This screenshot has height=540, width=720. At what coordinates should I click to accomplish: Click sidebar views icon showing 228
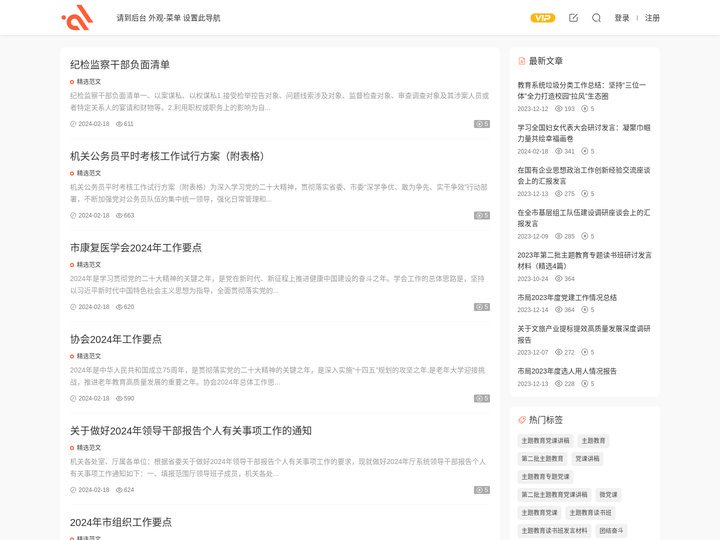(559, 383)
